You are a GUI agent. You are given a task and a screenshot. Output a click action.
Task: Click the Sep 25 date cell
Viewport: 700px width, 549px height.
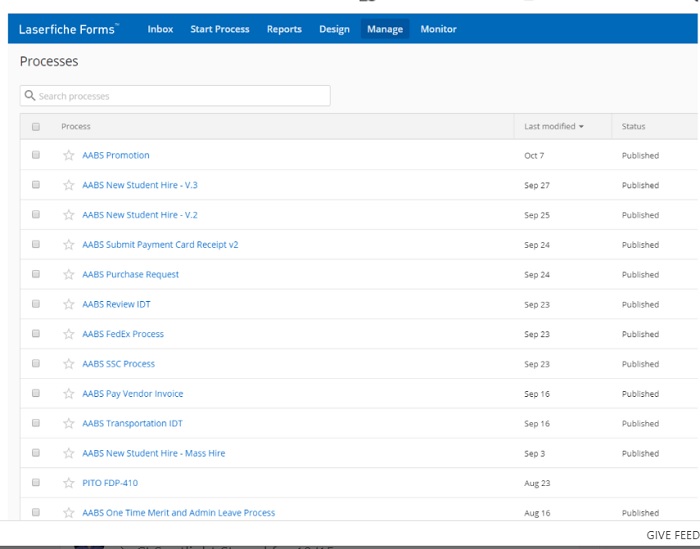click(537, 216)
